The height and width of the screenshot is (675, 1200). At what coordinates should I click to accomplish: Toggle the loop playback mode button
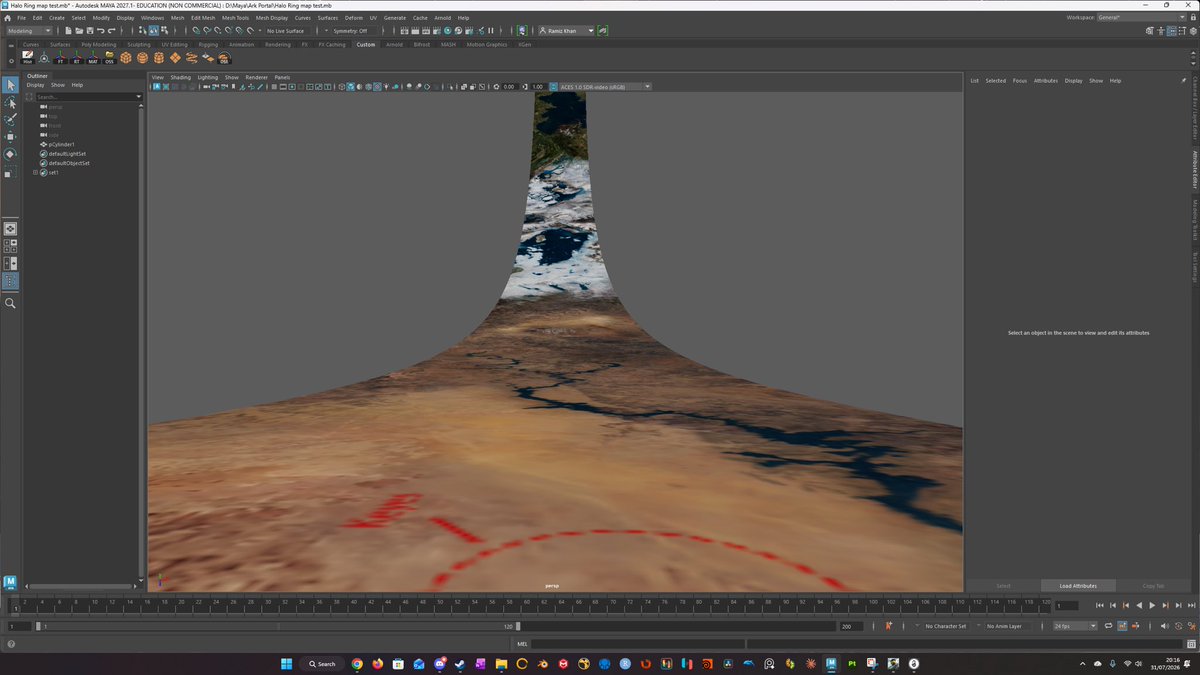1108,626
